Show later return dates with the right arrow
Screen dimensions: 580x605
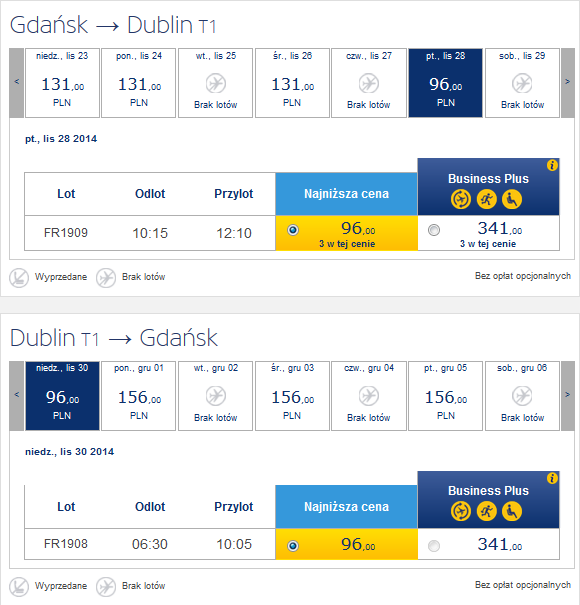click(x=568, y=395)
